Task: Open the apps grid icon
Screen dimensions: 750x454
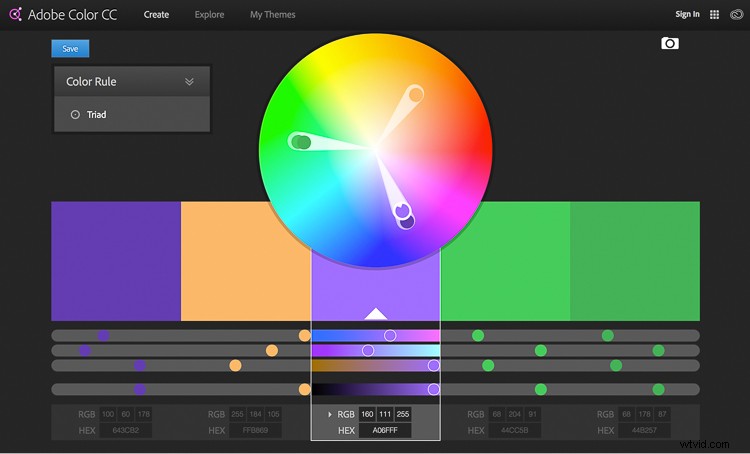Action: click(x=714, y=15)
